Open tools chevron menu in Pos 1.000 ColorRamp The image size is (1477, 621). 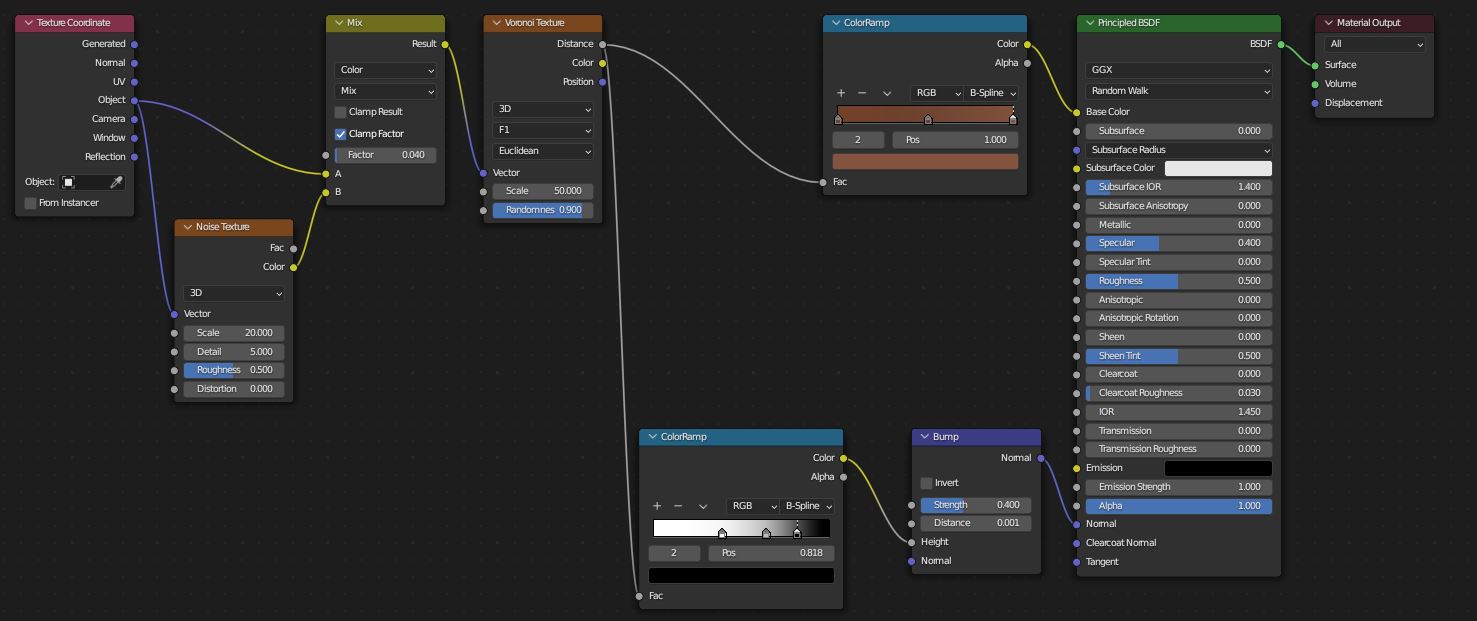coord(887,93)
